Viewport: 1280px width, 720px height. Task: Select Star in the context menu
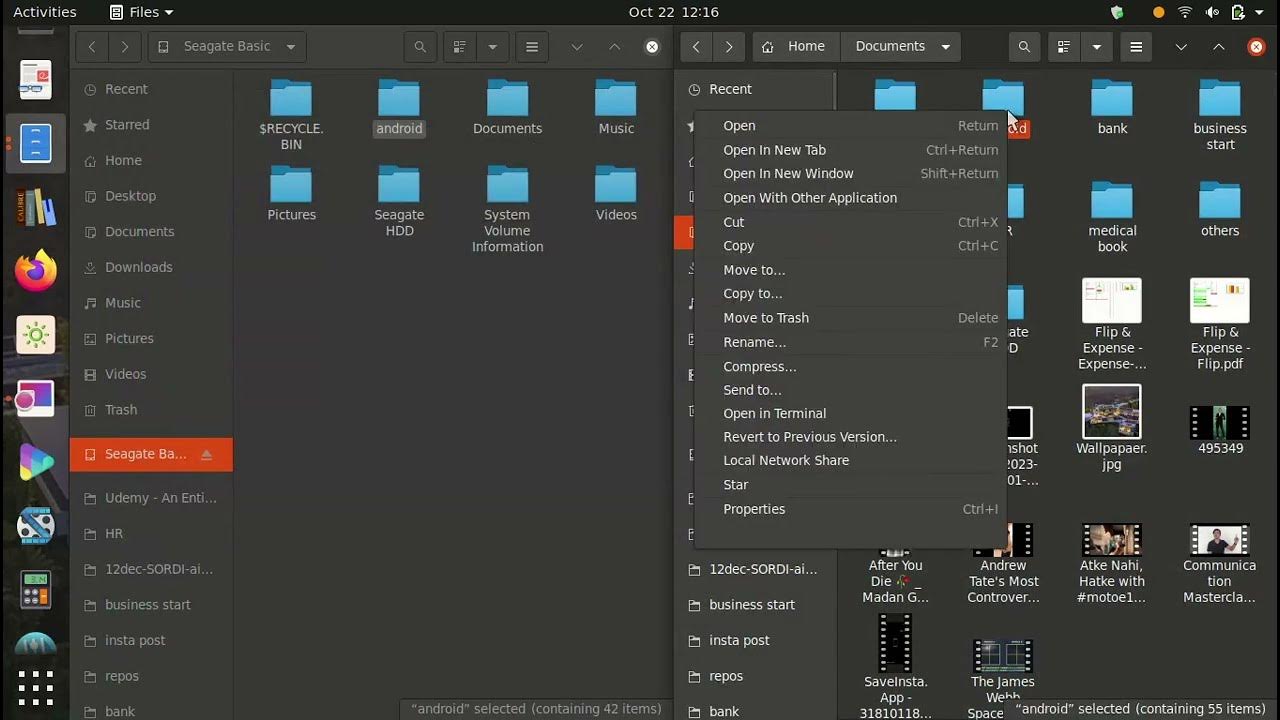click(x=850, y=485)
